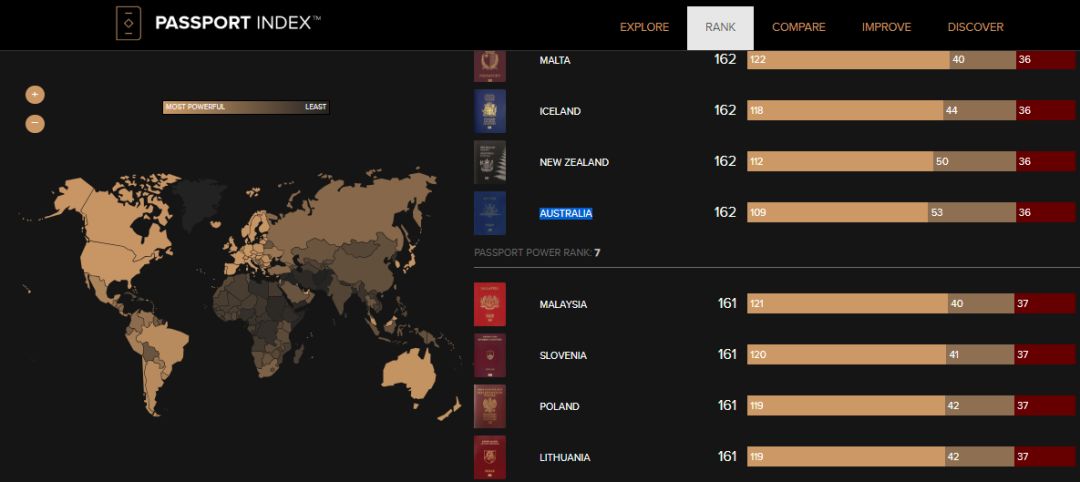Select the SLOVENIA country name
This screenshot has height=482, width=1080.
[563, 355]
